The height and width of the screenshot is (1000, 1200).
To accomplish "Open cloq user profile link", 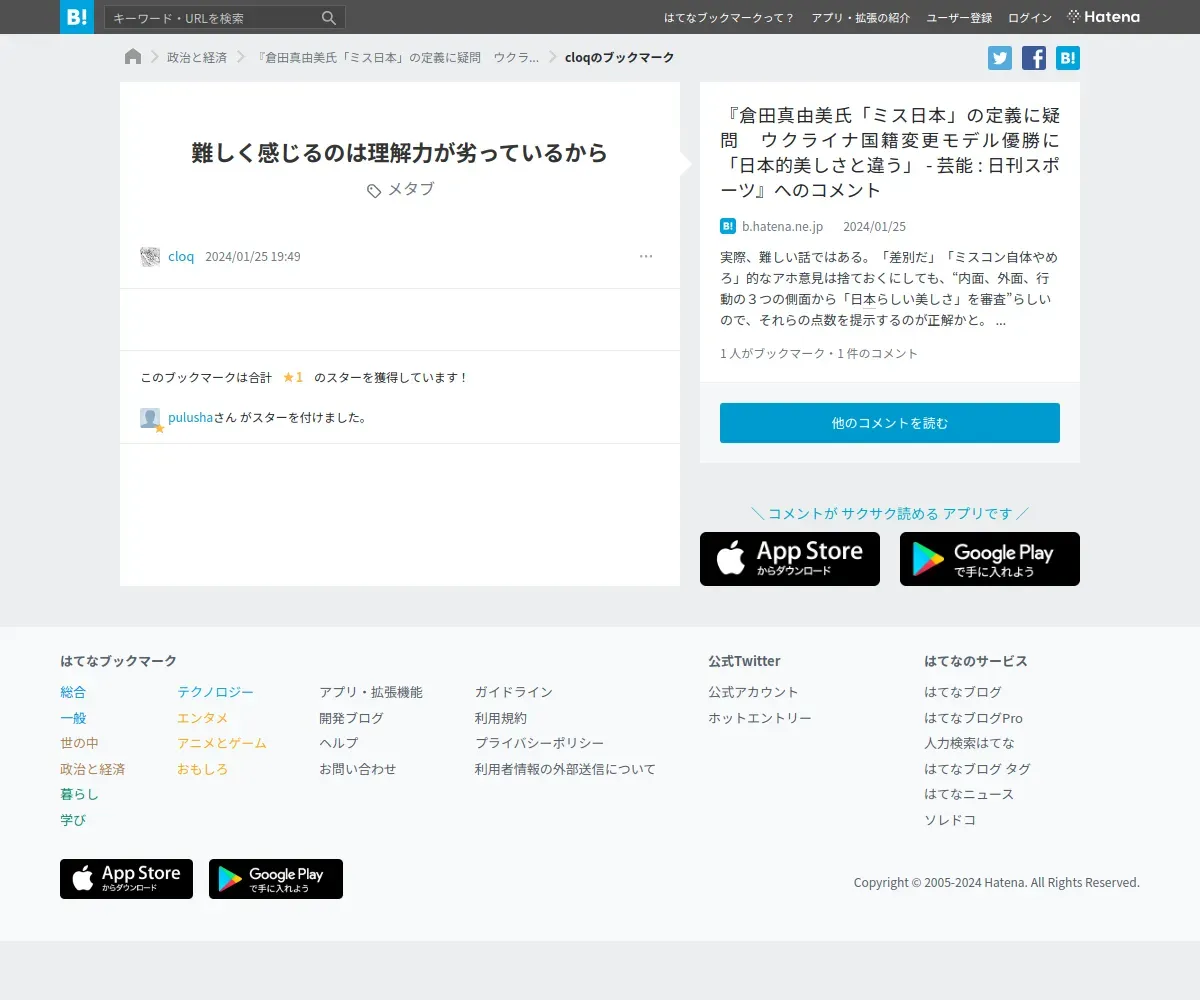I will click(181, 257).
